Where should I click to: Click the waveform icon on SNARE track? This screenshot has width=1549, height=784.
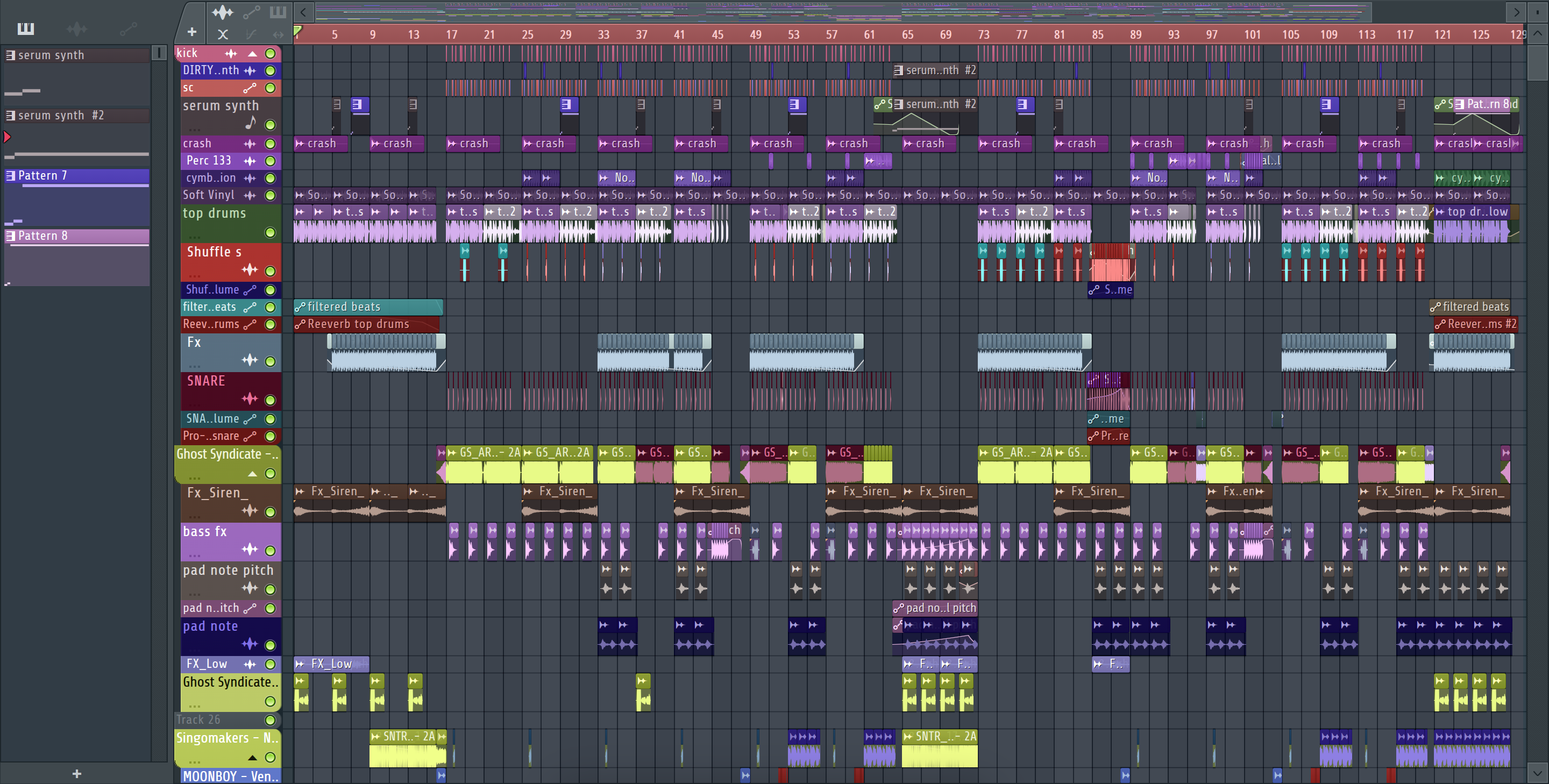coord(250,398)
